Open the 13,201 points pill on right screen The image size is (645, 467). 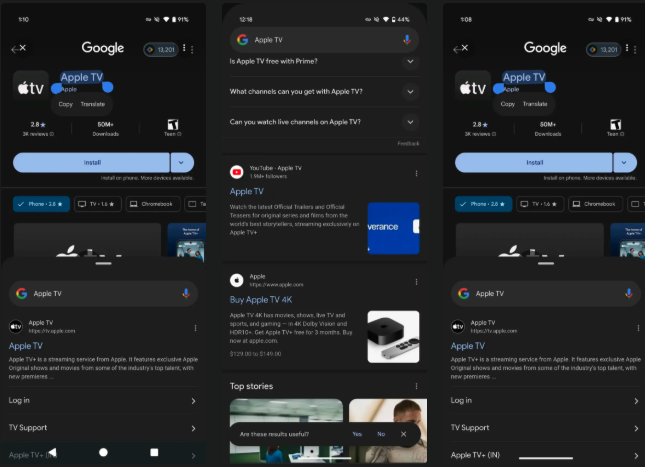tap(603, 50)
